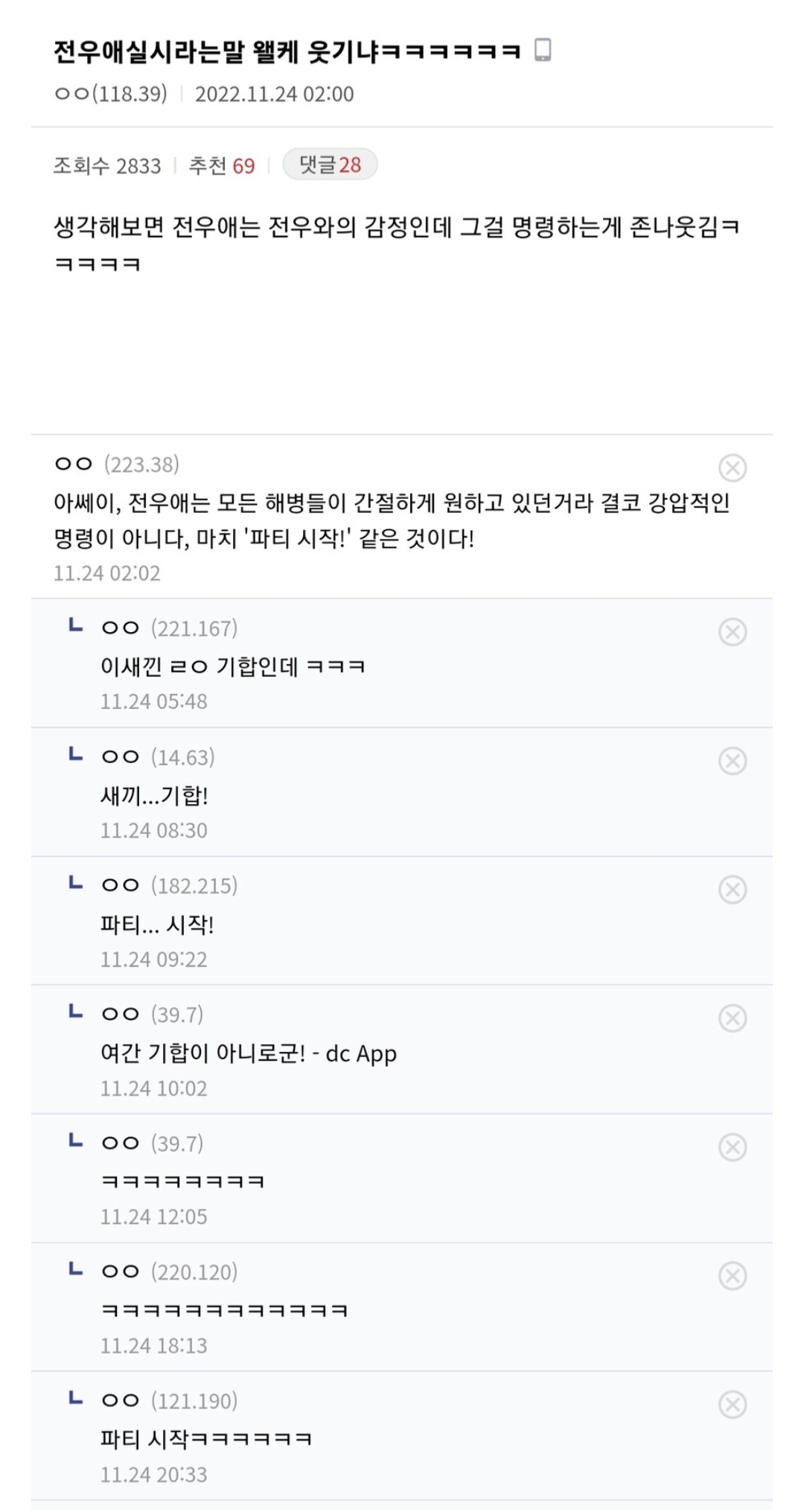Tap the mobile phone icon beside title

pos(543,50)
